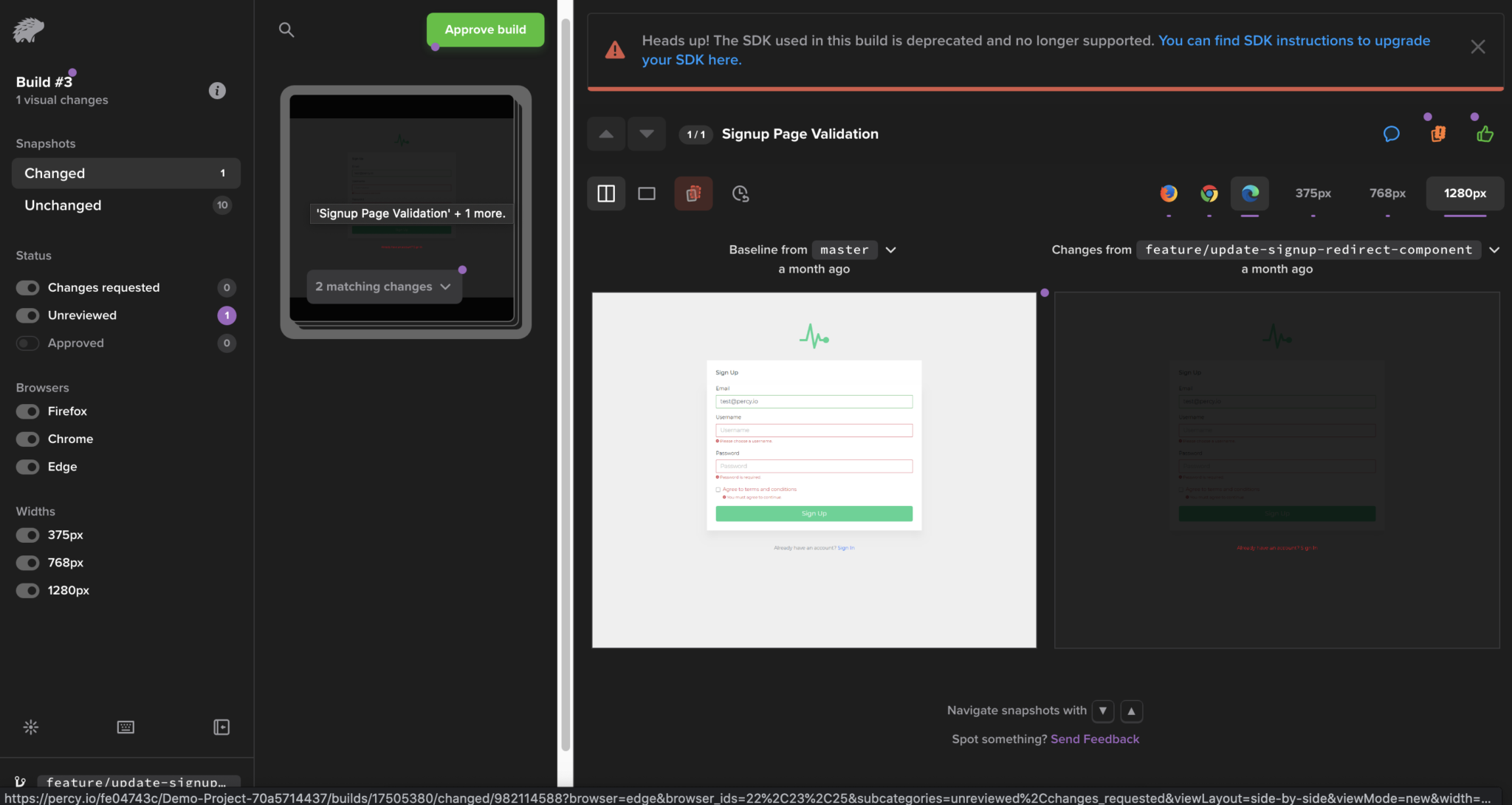View Firefox snapshots via browser icon

point(1169,193)
